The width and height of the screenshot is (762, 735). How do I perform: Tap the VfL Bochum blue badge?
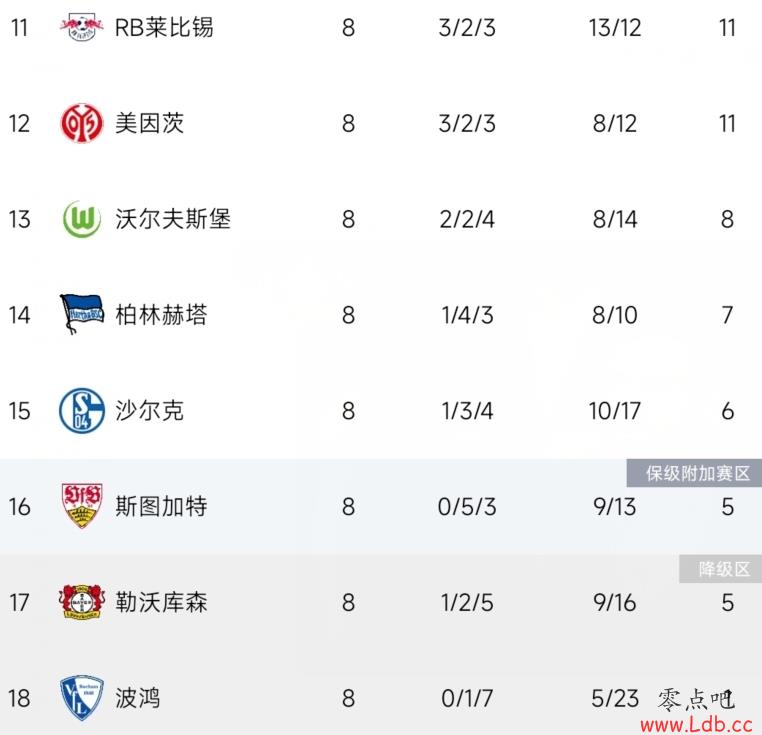82,698
